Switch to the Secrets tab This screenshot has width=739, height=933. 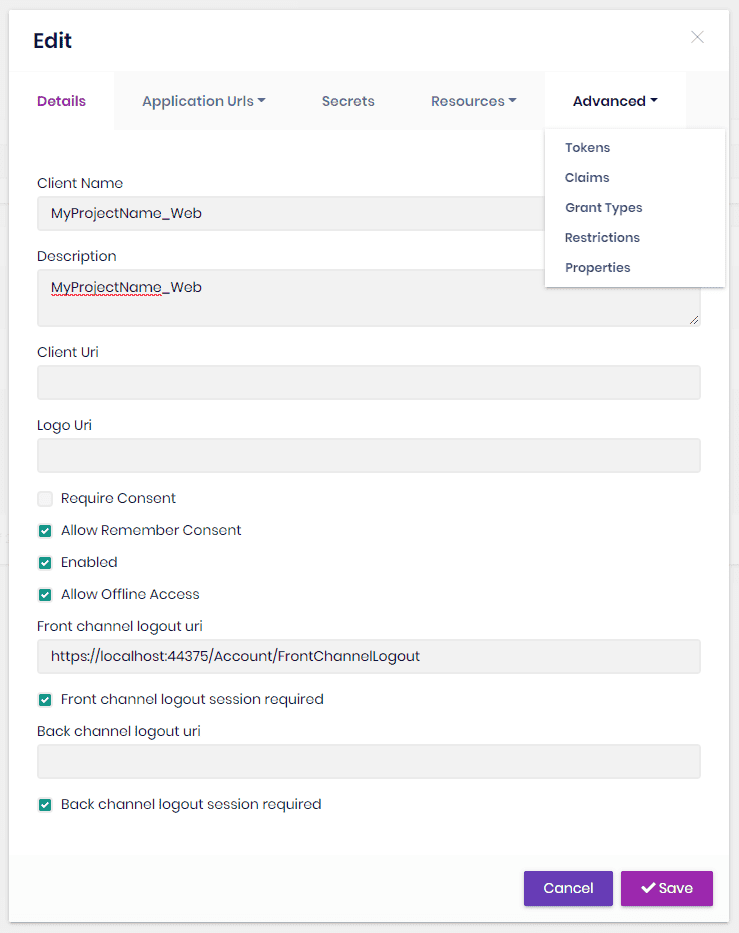(348, 101)
